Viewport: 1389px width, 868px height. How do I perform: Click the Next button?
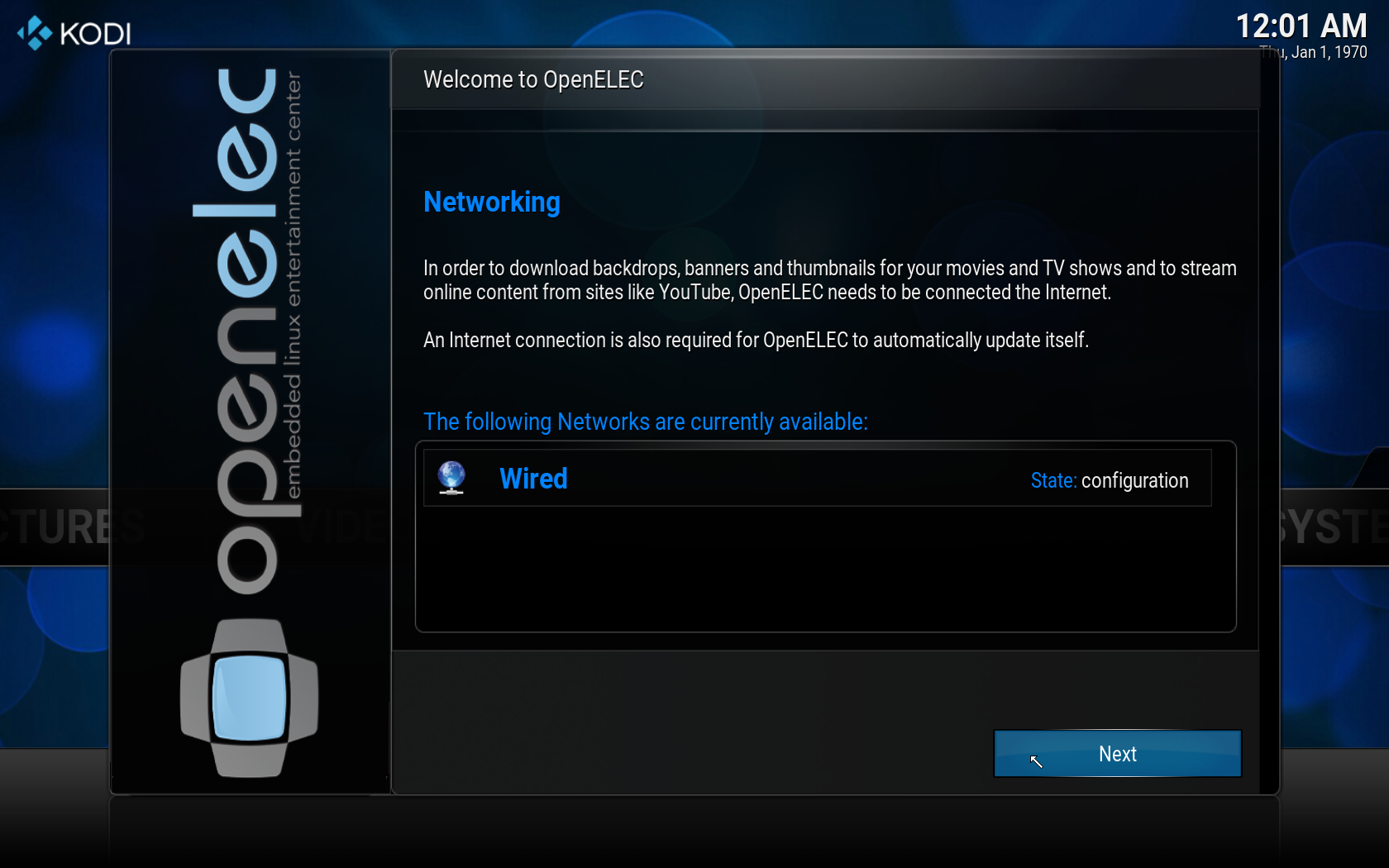(x=1117, y=753)
